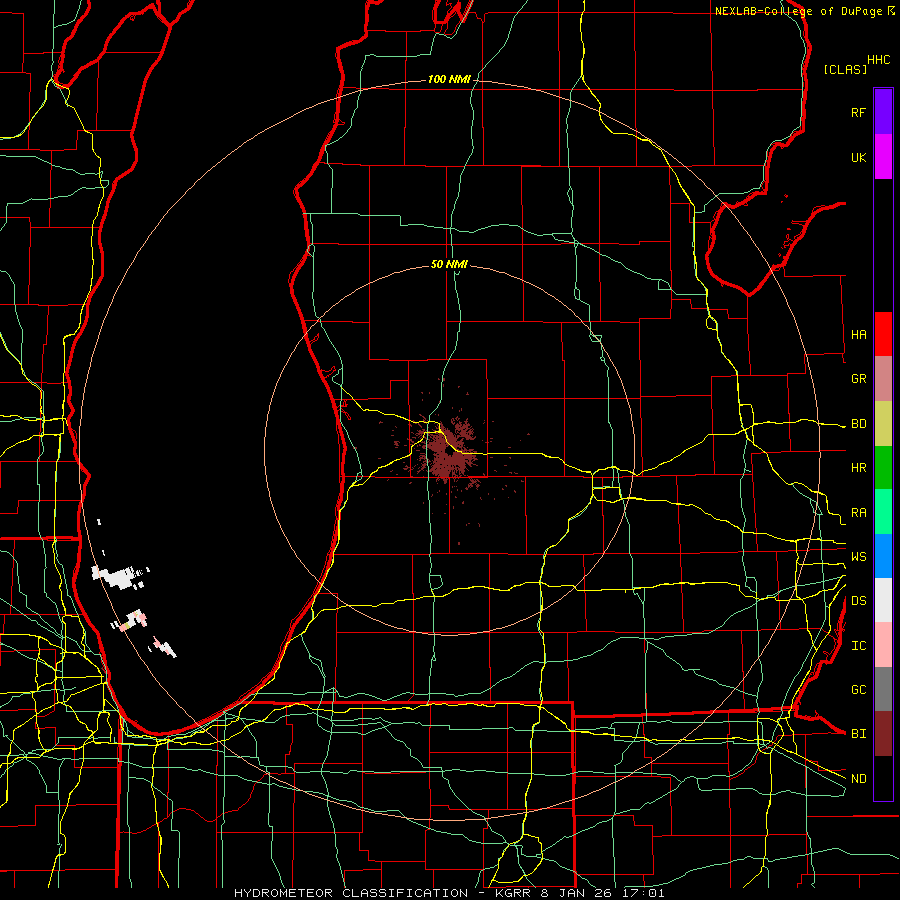Click the large white dry snow echo over the lake
The width and height of the screenshot is (900, 900).
click(x=119, y=577)
